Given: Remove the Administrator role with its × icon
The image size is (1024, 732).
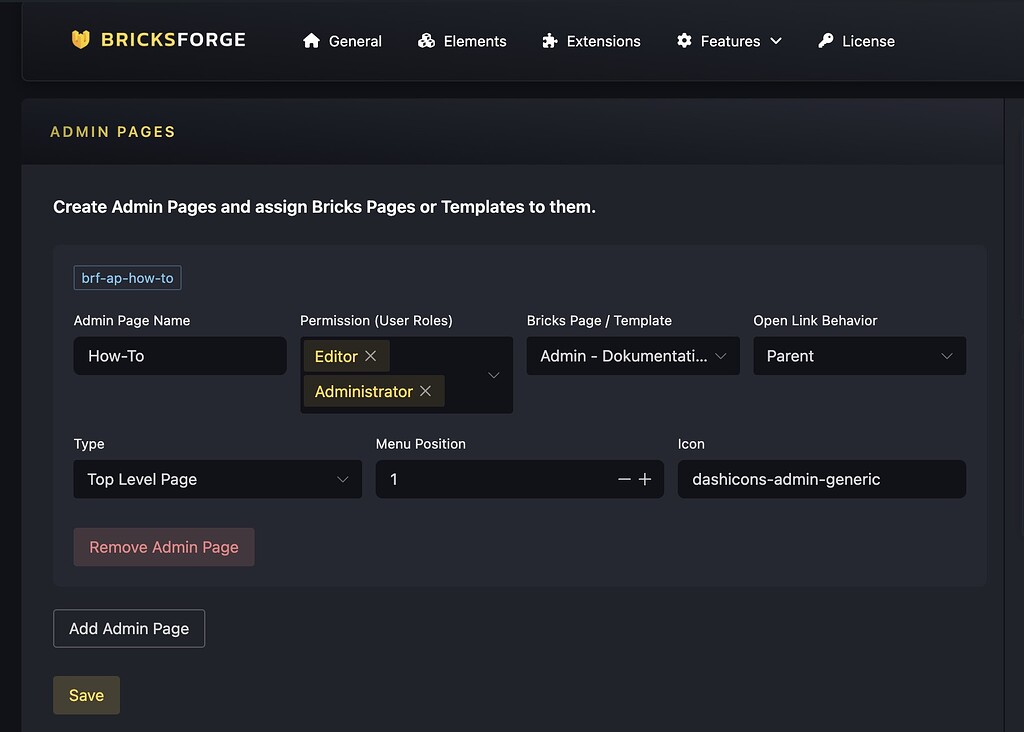Looking at the screenshot, I should (424, 391).
